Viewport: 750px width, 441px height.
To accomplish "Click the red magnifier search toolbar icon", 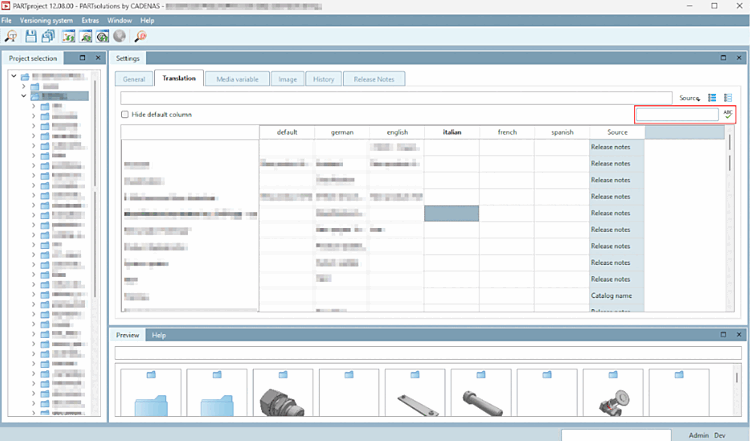I will (140, 36).
